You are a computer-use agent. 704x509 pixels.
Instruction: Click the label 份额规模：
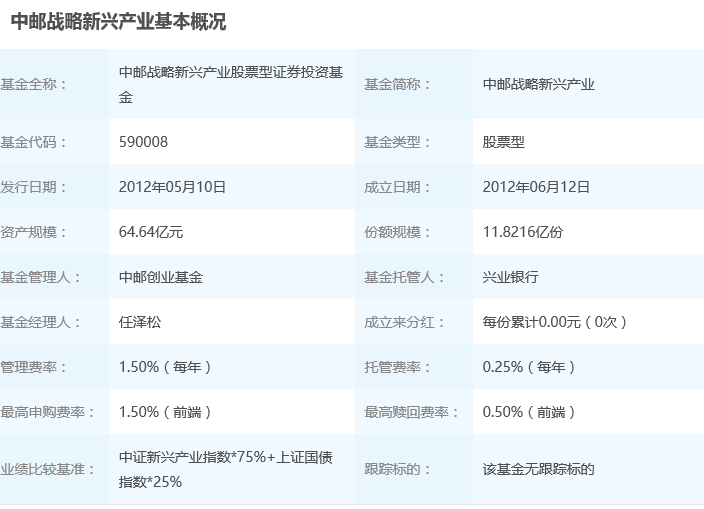(398, 232)
